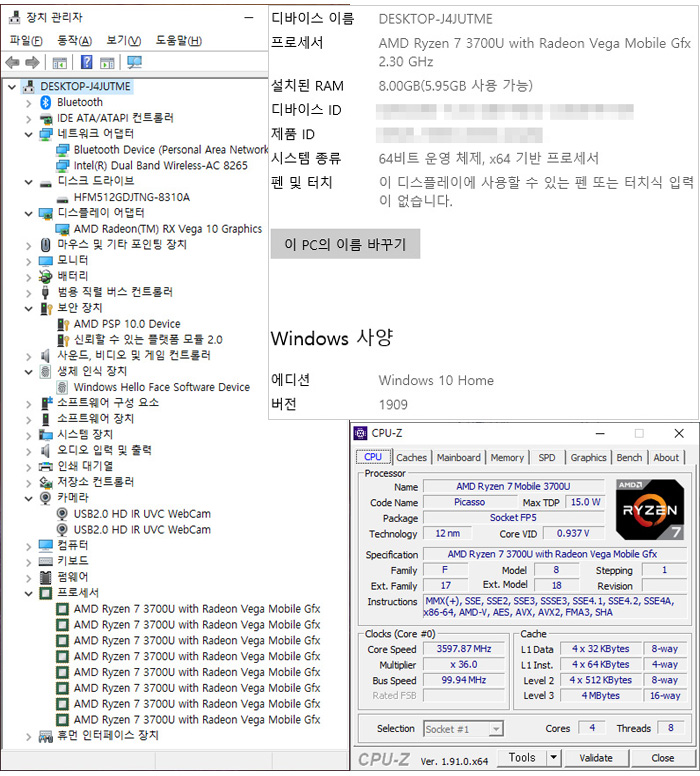Click the print queue (인쇄 대기열) icon
Screen dimensions: 700x776
[46, 466]
